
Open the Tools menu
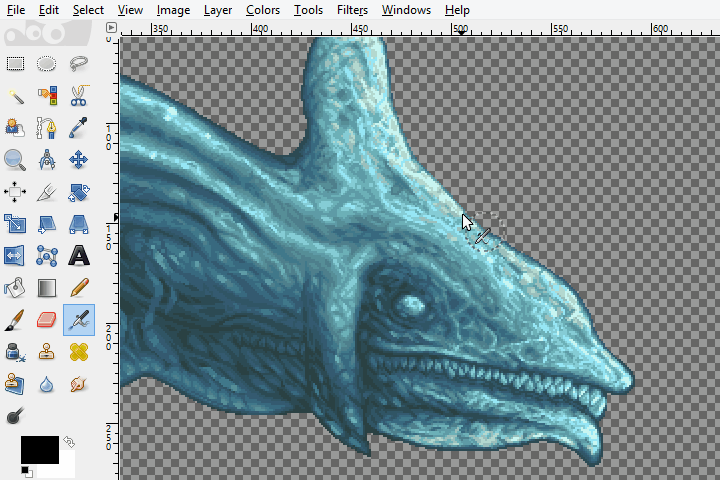click(x=308, y=10)
